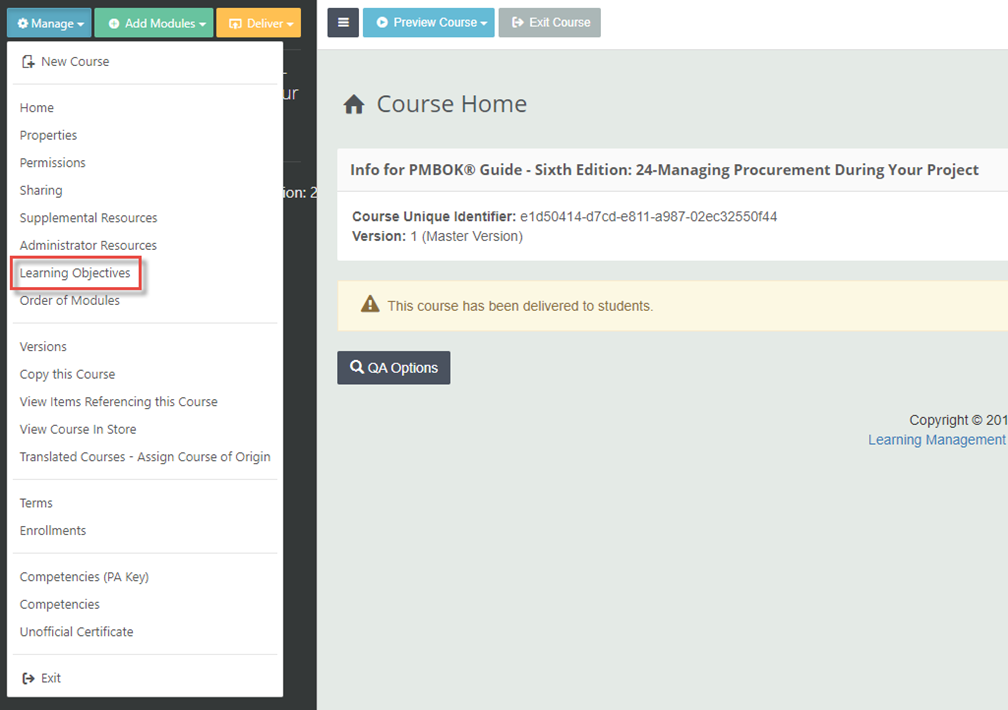The image size is (1008, 710).
Task: Follow the Learning Management footer link
Action: 936,440
